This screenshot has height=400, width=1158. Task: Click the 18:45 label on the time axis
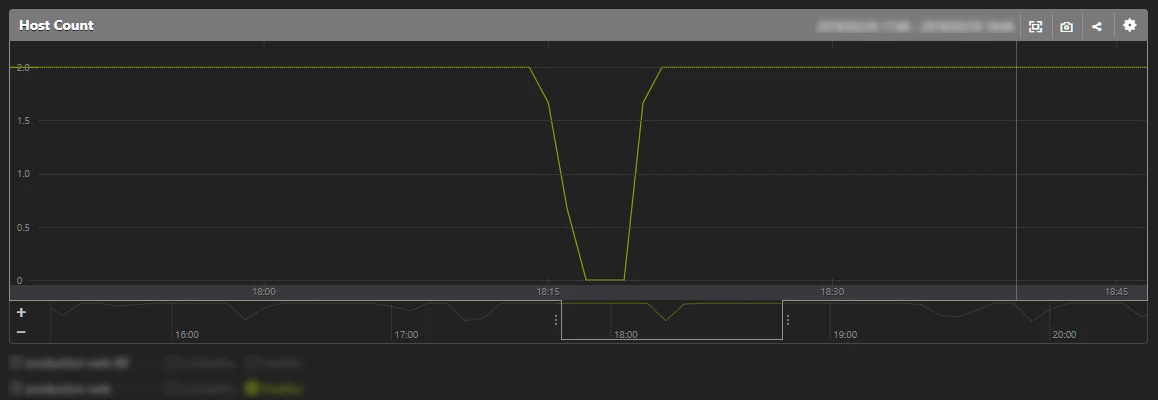click(x=1117, y=292)
